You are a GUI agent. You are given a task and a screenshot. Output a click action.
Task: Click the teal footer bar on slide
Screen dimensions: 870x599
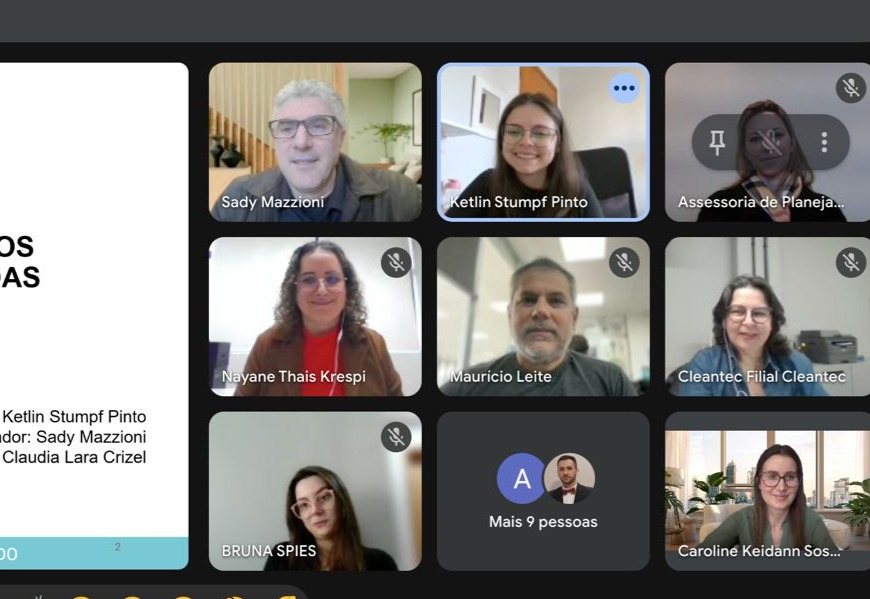pyautogui.click(x=94, y=554)
